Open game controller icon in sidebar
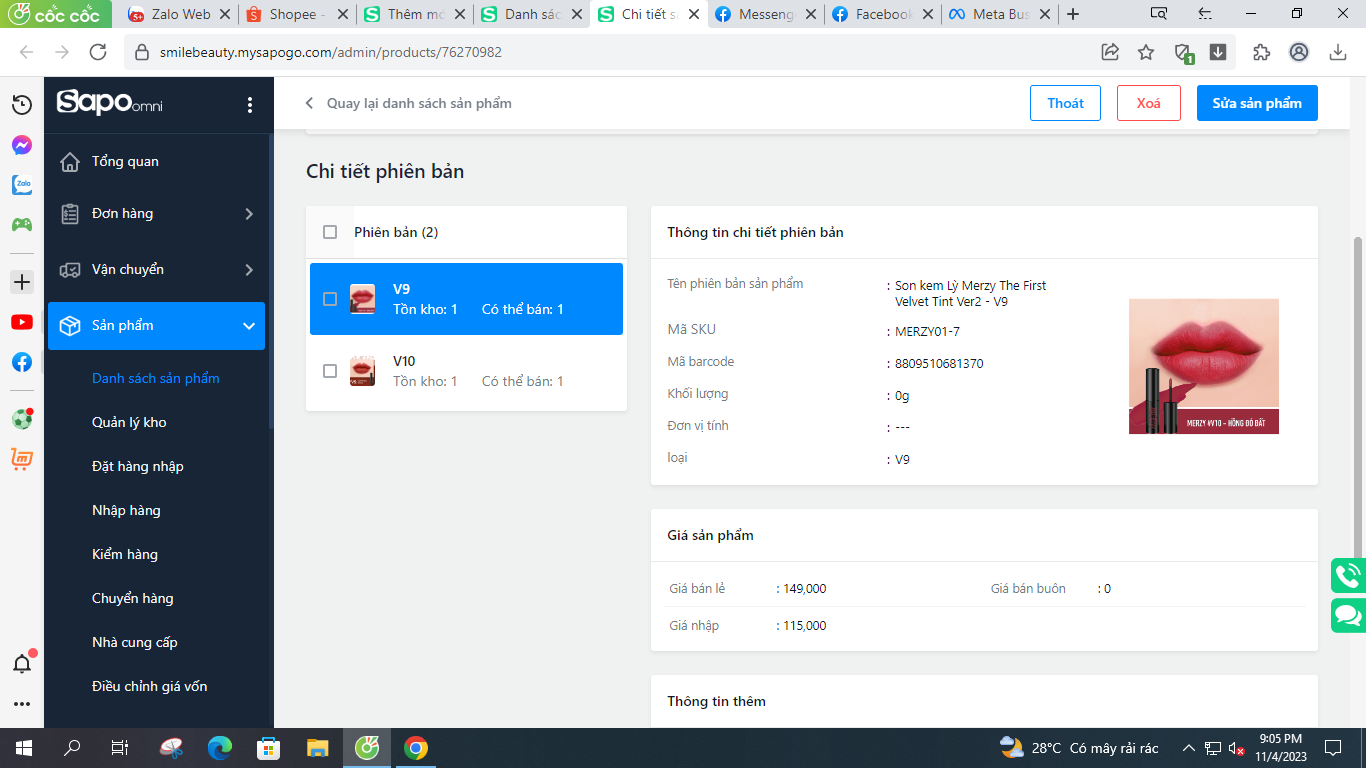Viewport: 1366px width, 768px height. tap(21, 224)
